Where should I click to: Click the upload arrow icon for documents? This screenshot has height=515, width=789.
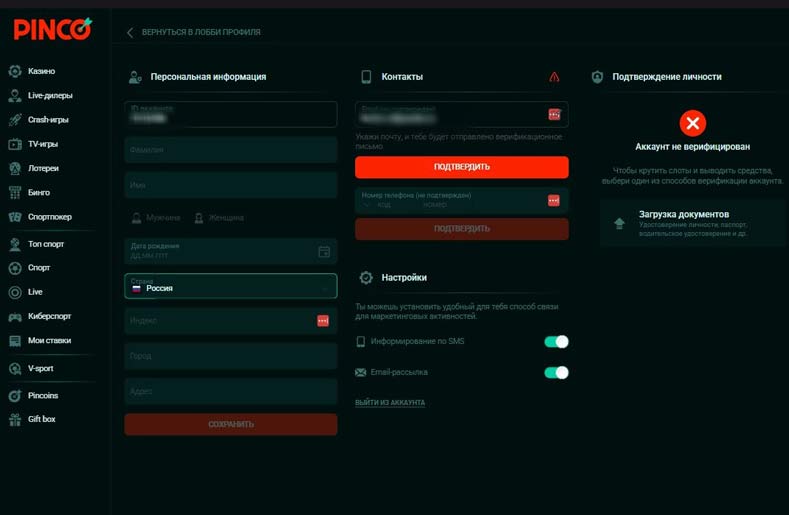click(619, 223)
